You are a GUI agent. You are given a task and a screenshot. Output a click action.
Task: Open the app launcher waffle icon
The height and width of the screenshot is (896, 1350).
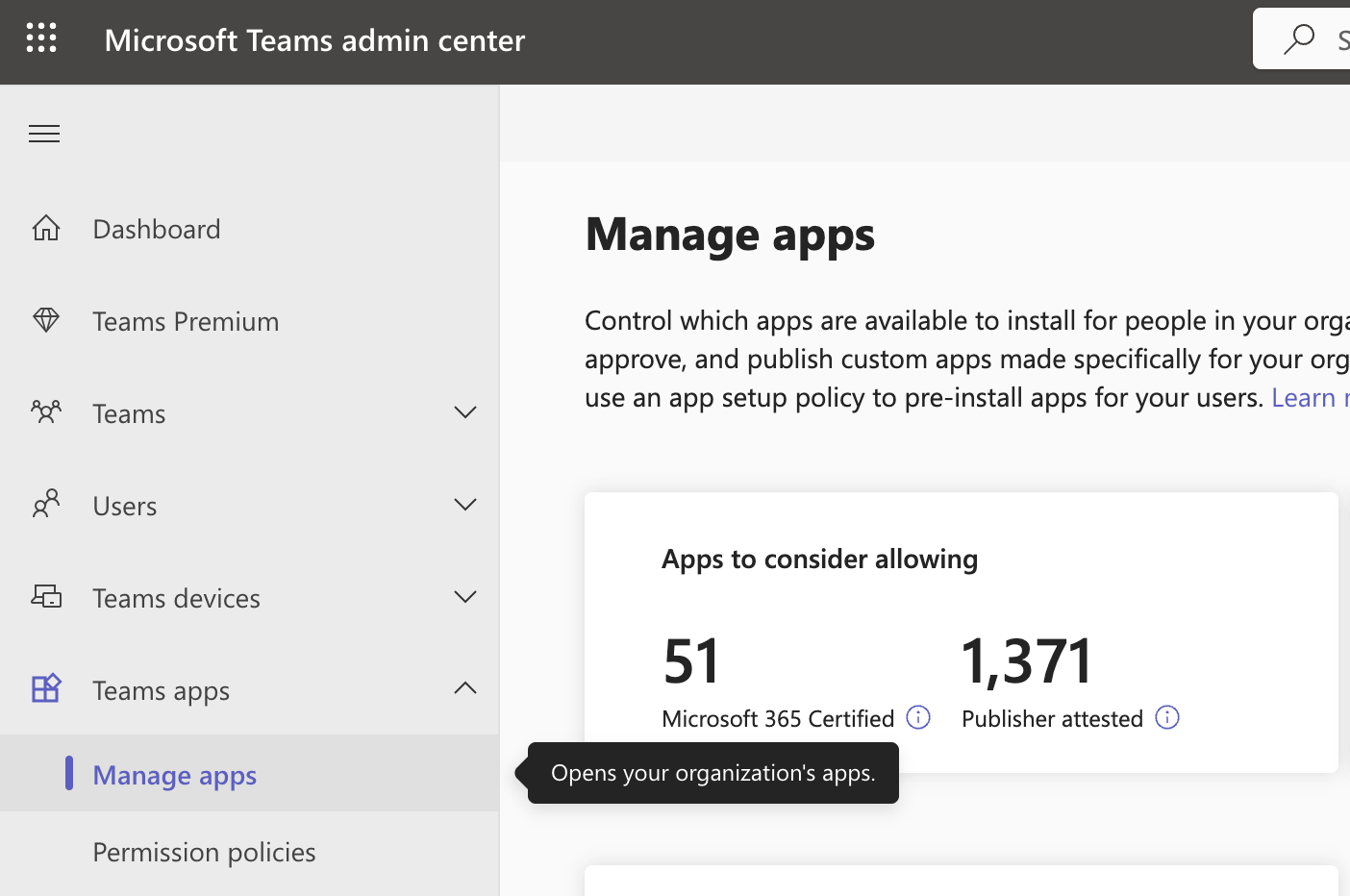tap(41, 38)
